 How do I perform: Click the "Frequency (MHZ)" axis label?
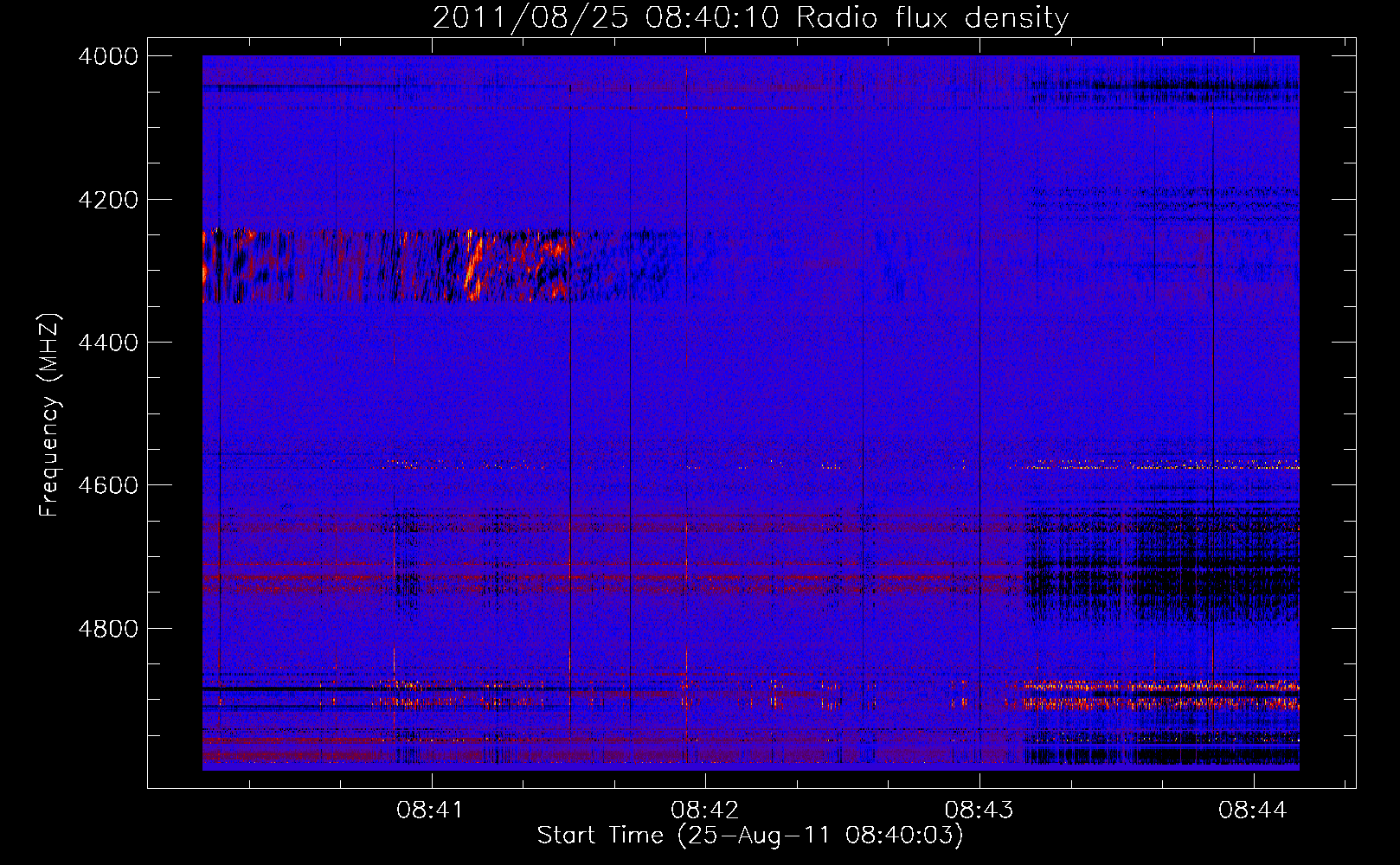(50, 415)
